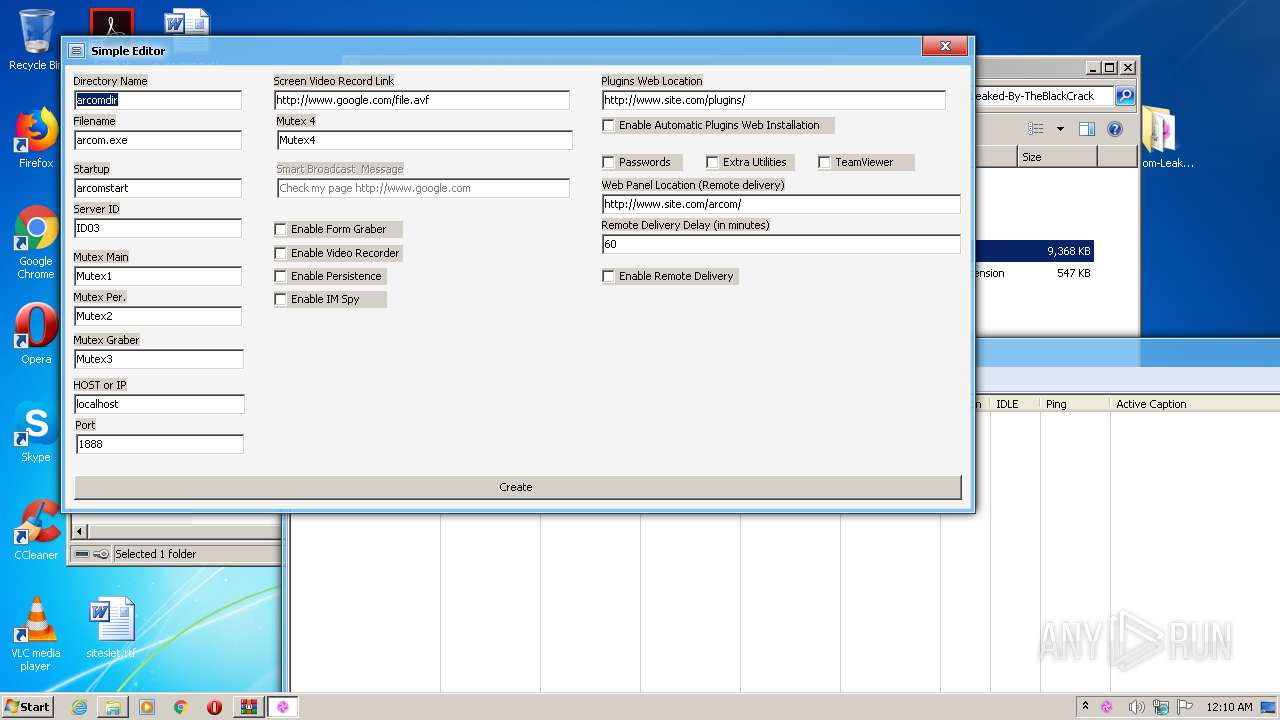Click the Mutex Graber field
1280x720 pixels.
point(159,359)
